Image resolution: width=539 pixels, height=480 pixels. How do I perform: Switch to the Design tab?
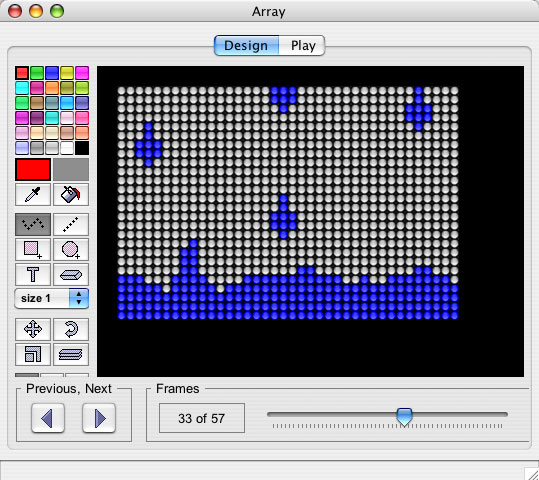(246, 45)
